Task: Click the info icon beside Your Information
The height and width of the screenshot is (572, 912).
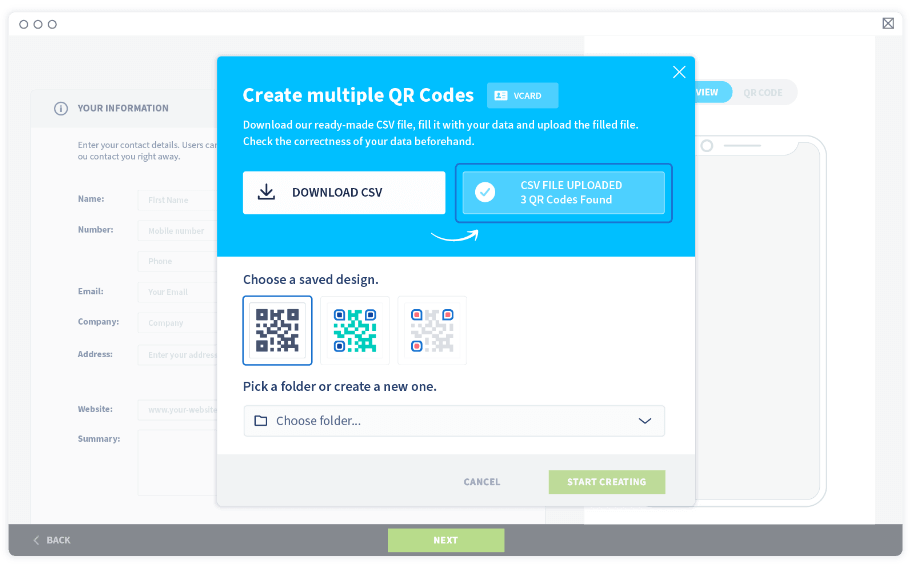Action: (61, 108)
